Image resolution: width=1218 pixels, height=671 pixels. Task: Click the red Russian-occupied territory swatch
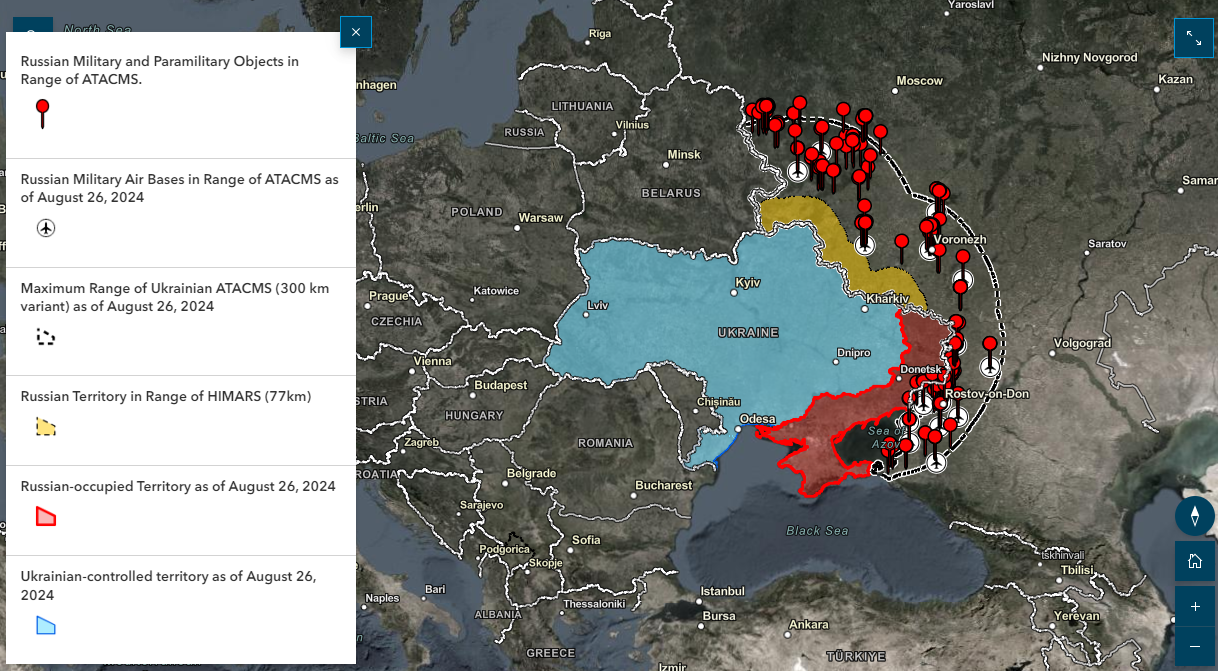pos(44,516)
